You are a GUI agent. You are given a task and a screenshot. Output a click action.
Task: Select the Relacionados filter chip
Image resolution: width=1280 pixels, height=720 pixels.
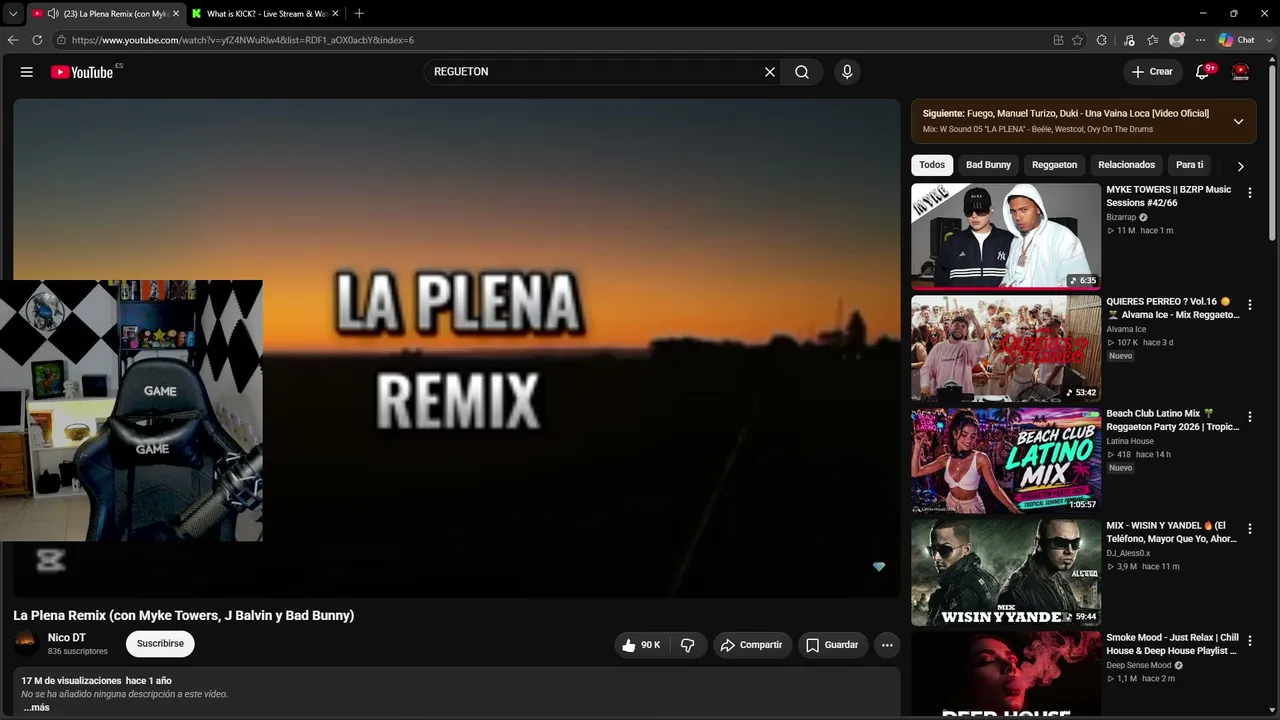coord(1126,165)
